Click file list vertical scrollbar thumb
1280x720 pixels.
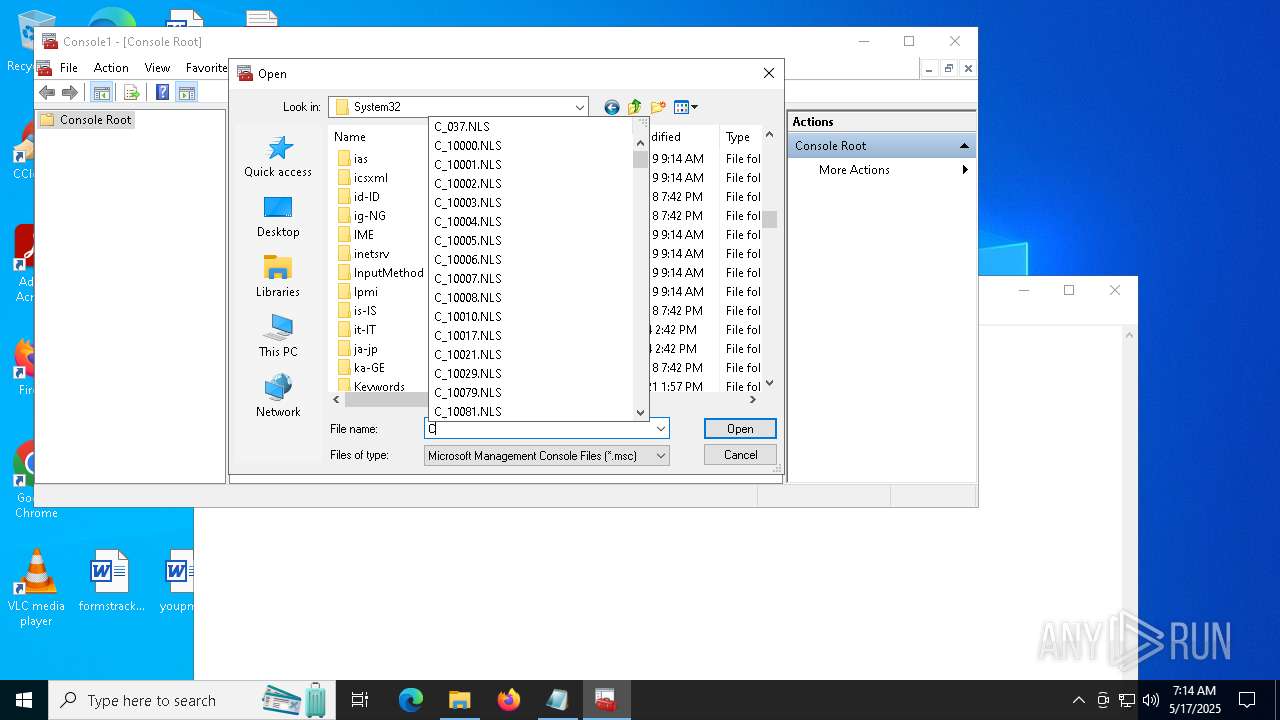click(x=770, y=219)
